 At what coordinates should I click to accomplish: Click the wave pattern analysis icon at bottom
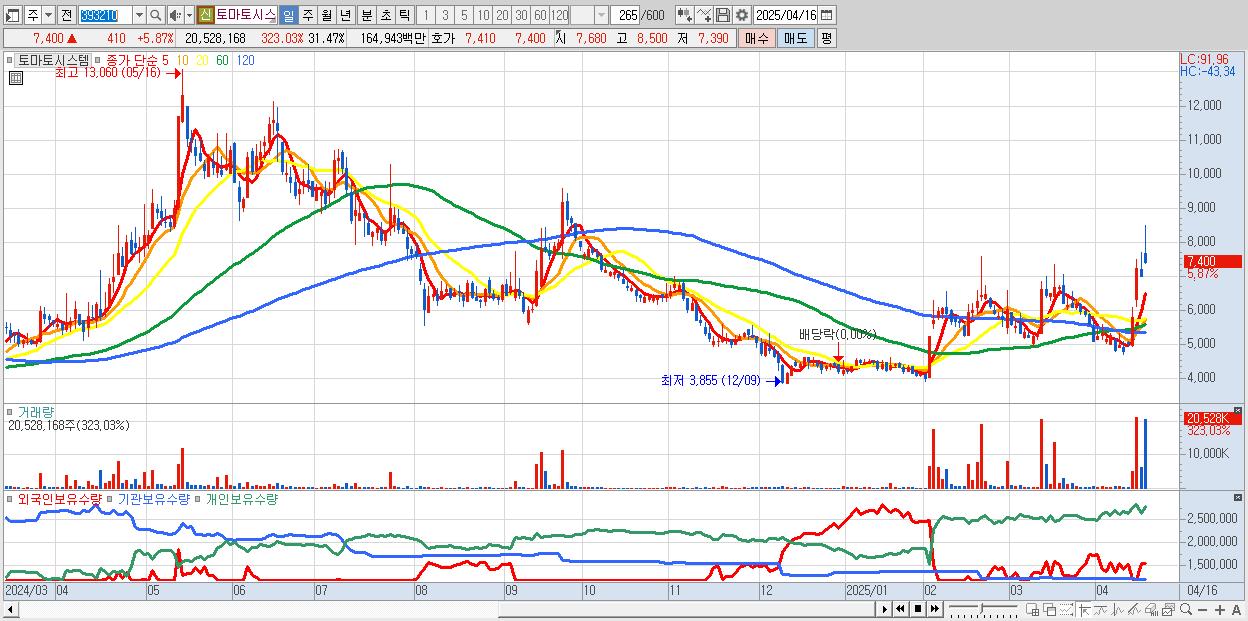point(1101,609)
